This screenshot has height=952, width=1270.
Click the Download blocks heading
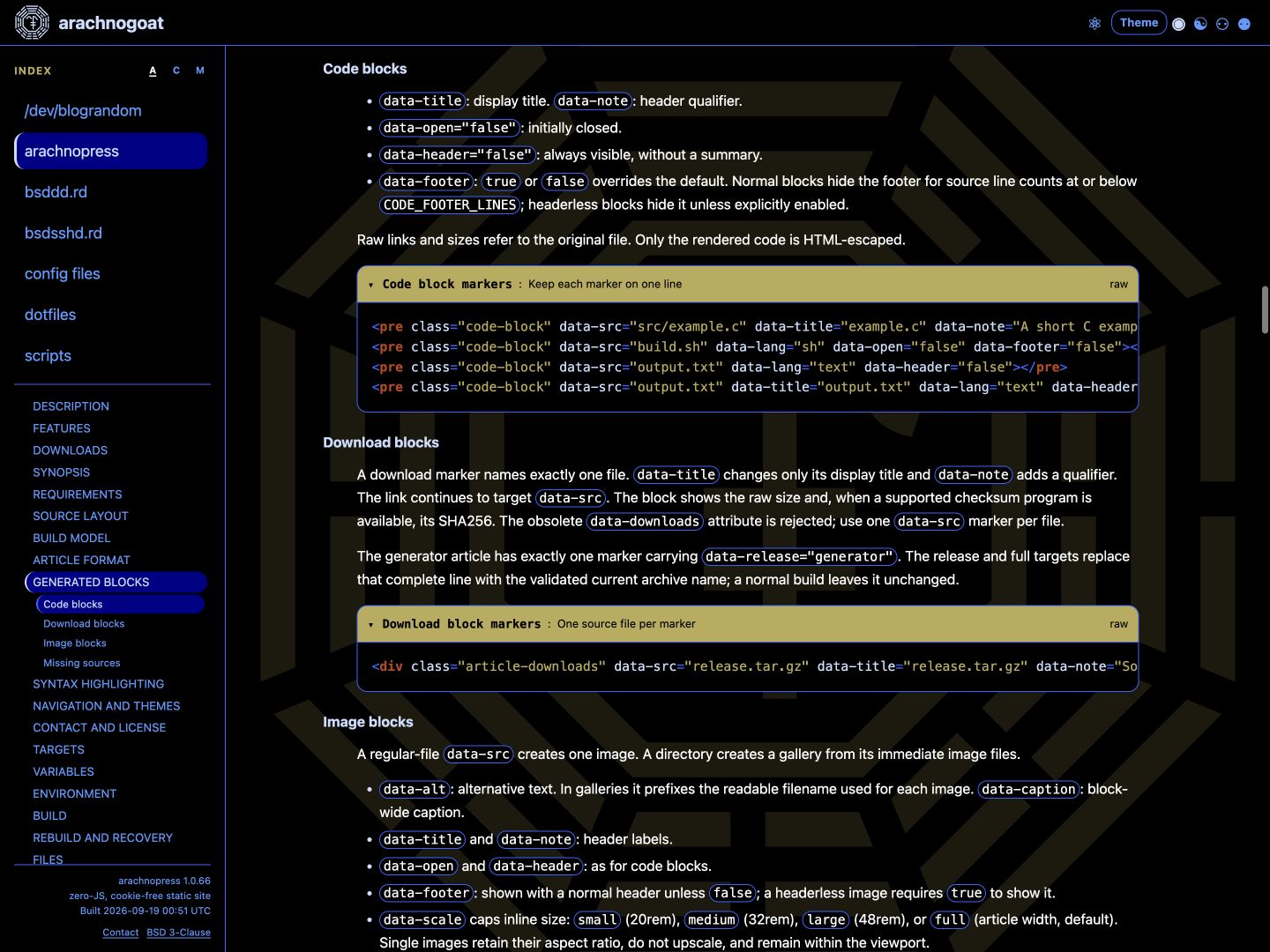pos(381,443)
